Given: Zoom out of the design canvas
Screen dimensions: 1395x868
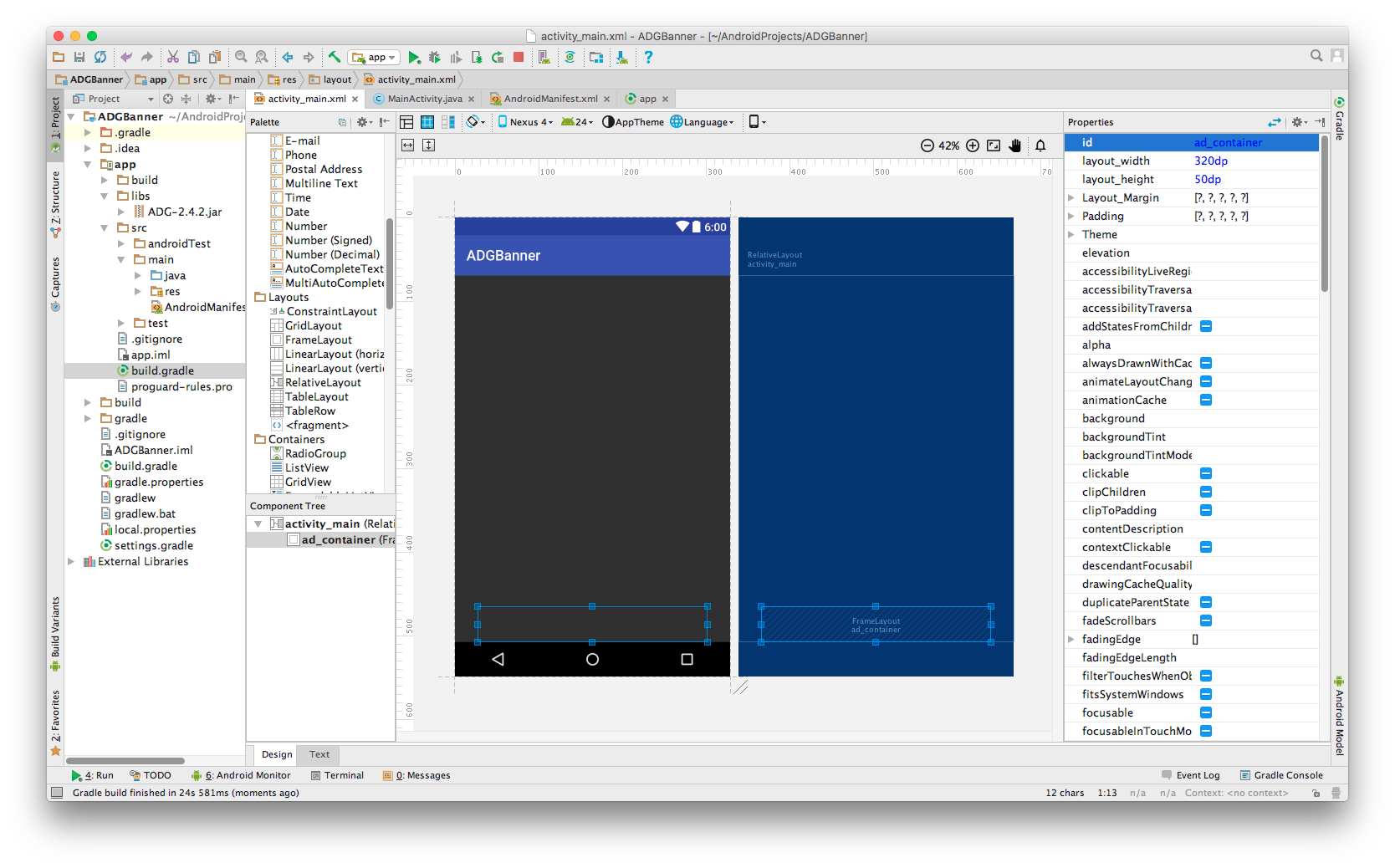Looking at the screenshot, I should (927, 146).
